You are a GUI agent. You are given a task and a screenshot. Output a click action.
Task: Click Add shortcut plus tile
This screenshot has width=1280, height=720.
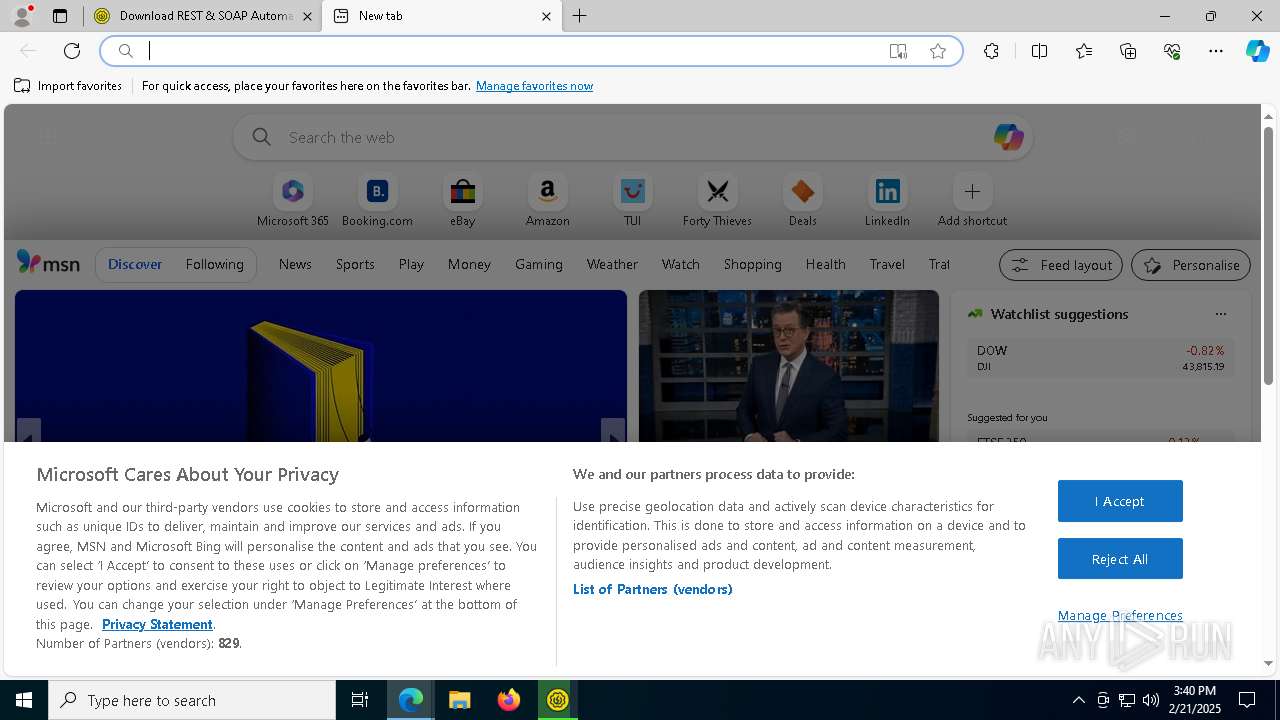pos(972,200)
